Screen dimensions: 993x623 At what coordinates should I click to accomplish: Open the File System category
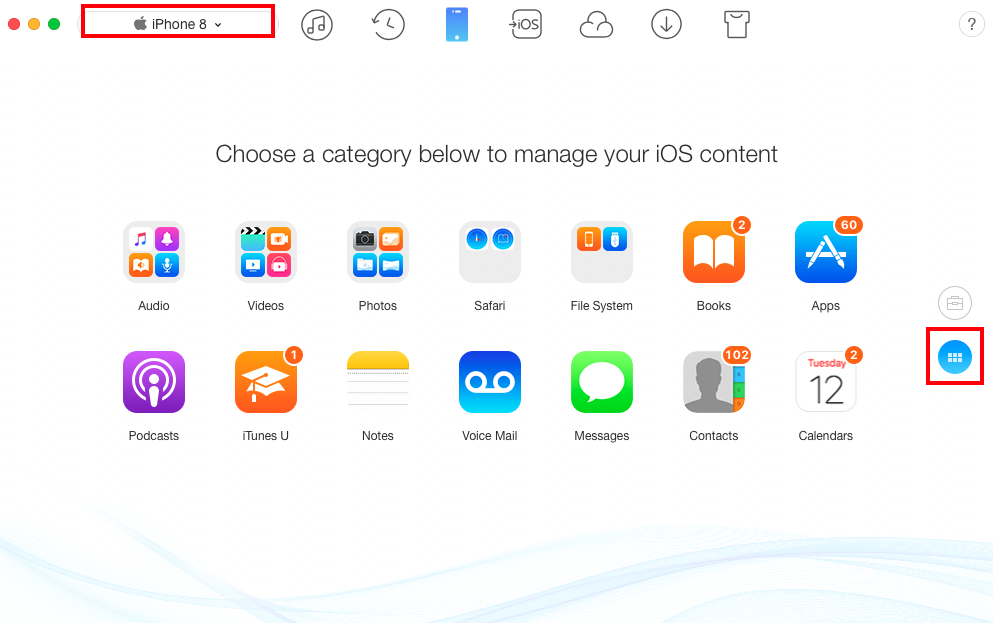point(602,252)
